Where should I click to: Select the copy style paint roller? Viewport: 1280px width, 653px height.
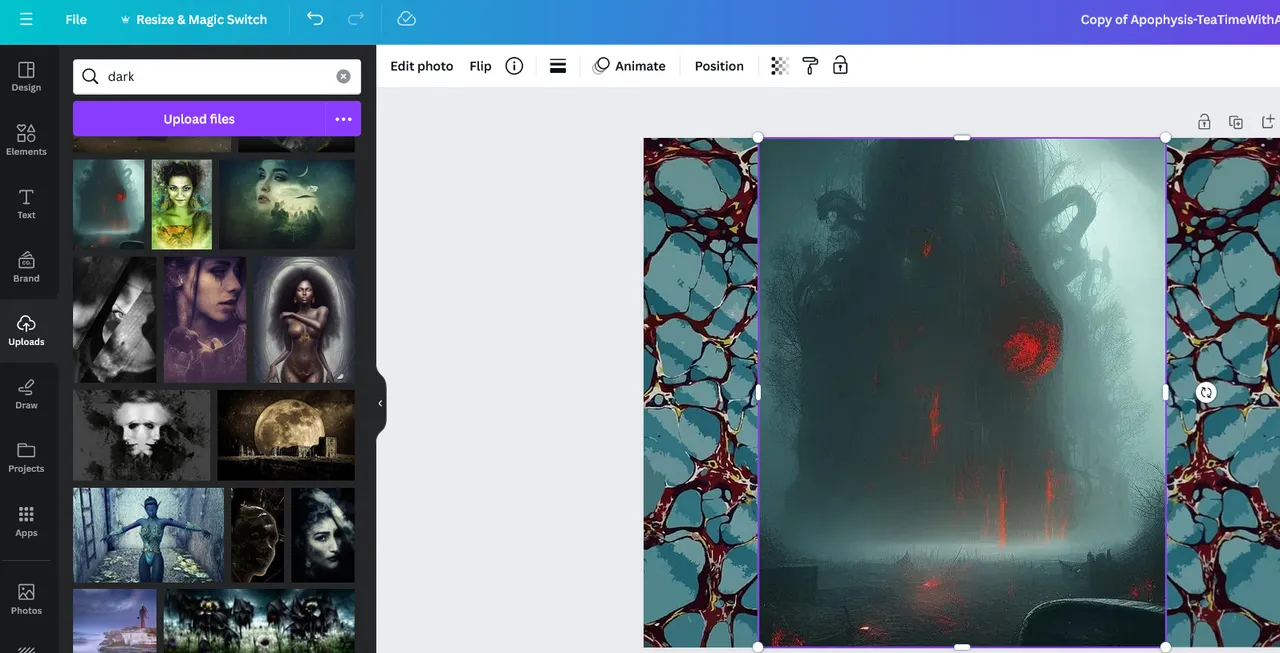(810, 66)
